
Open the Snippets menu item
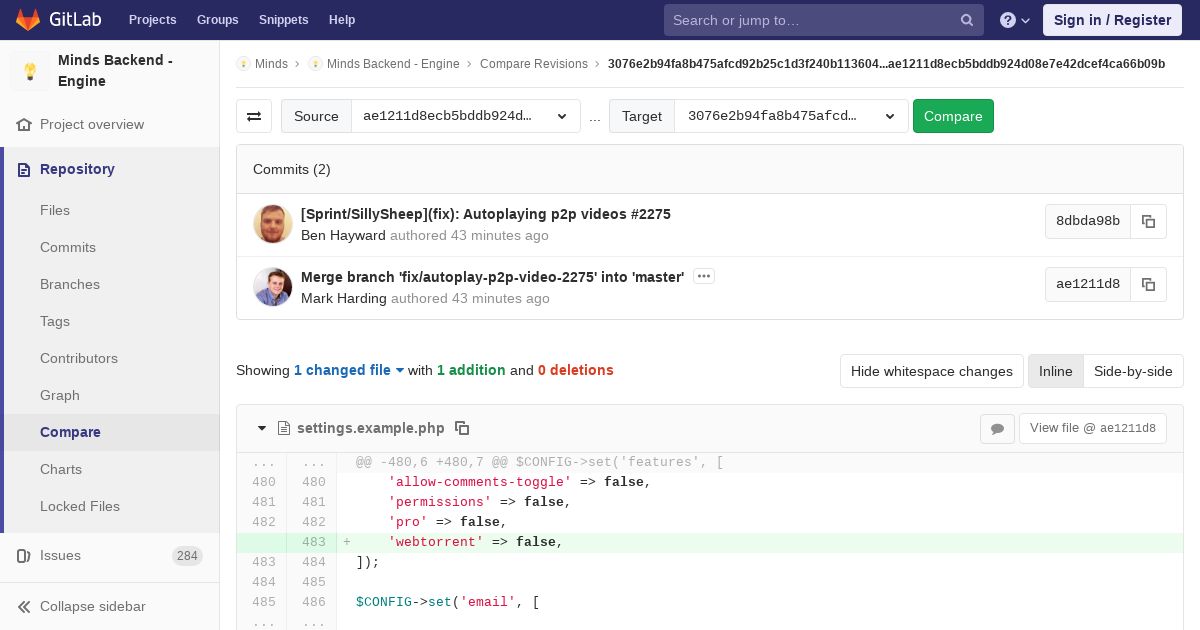[283, 20]
